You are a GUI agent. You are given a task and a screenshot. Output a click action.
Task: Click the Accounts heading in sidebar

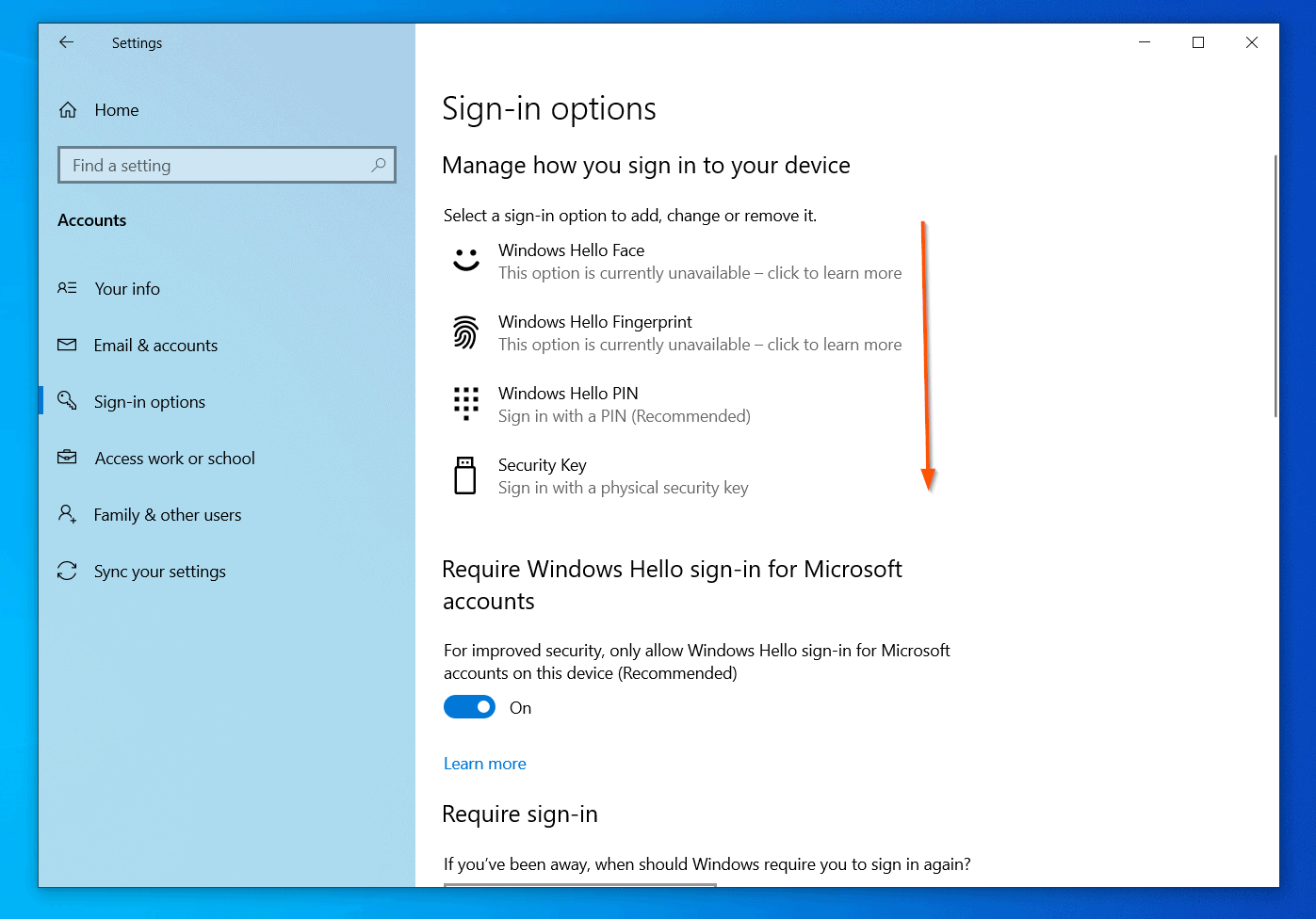click(91, 220)
